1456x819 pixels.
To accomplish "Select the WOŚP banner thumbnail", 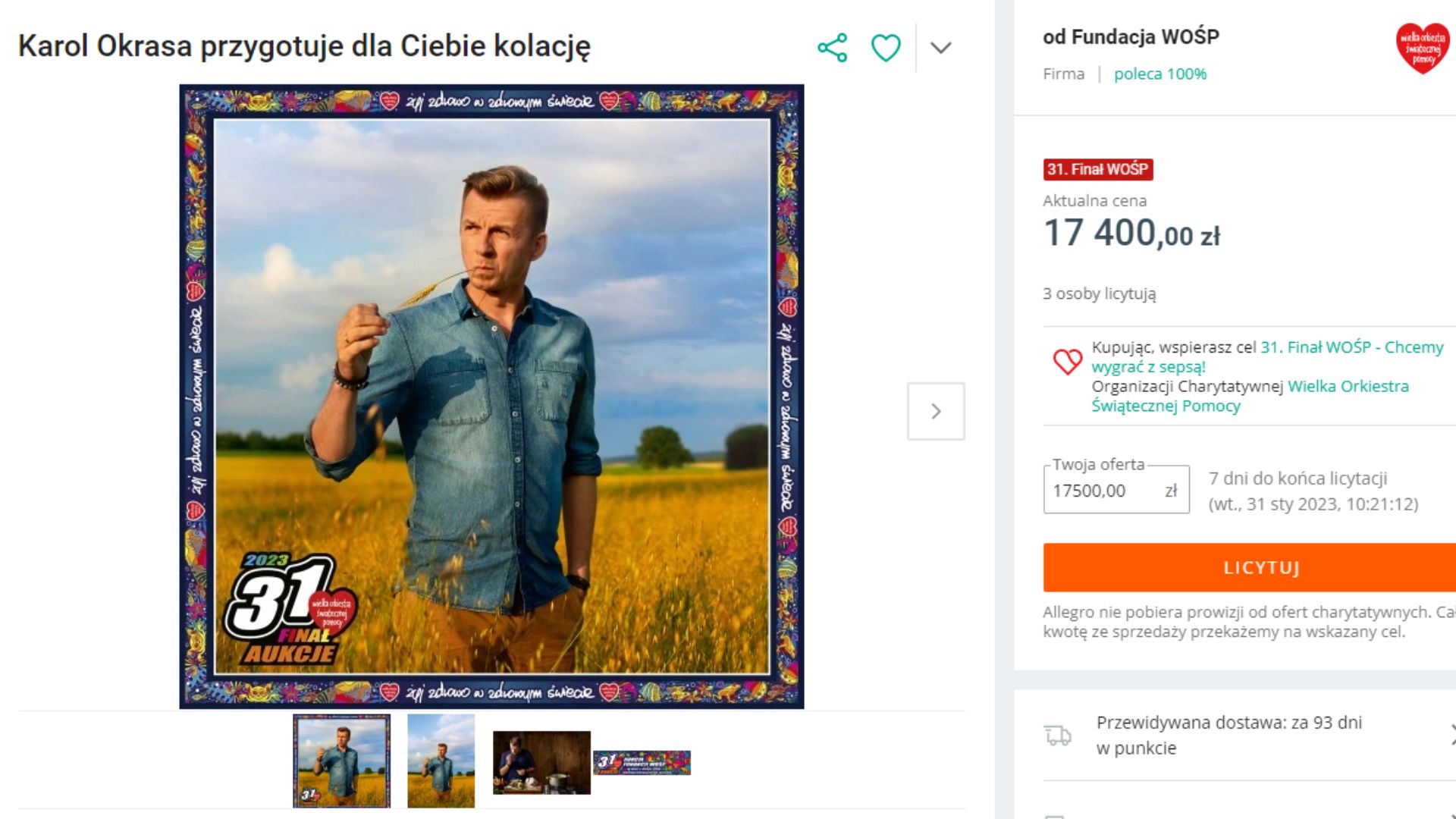I will click(x=642, y=764).
